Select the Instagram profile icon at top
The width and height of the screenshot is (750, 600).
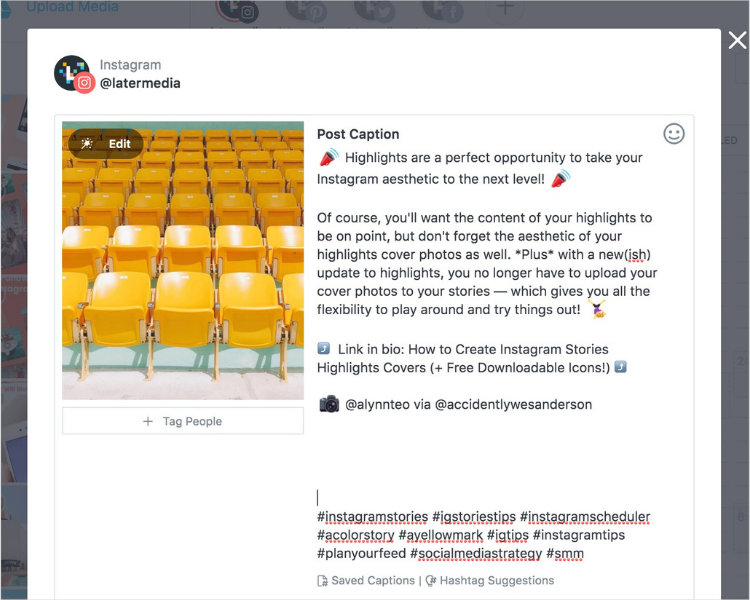click(237, 10)
